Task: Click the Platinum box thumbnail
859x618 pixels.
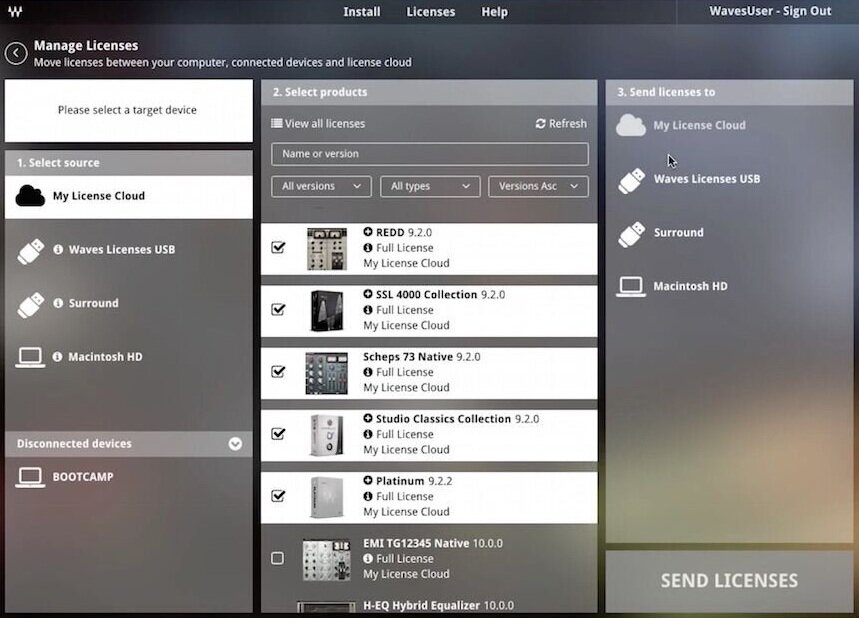Action: [327, 497]
